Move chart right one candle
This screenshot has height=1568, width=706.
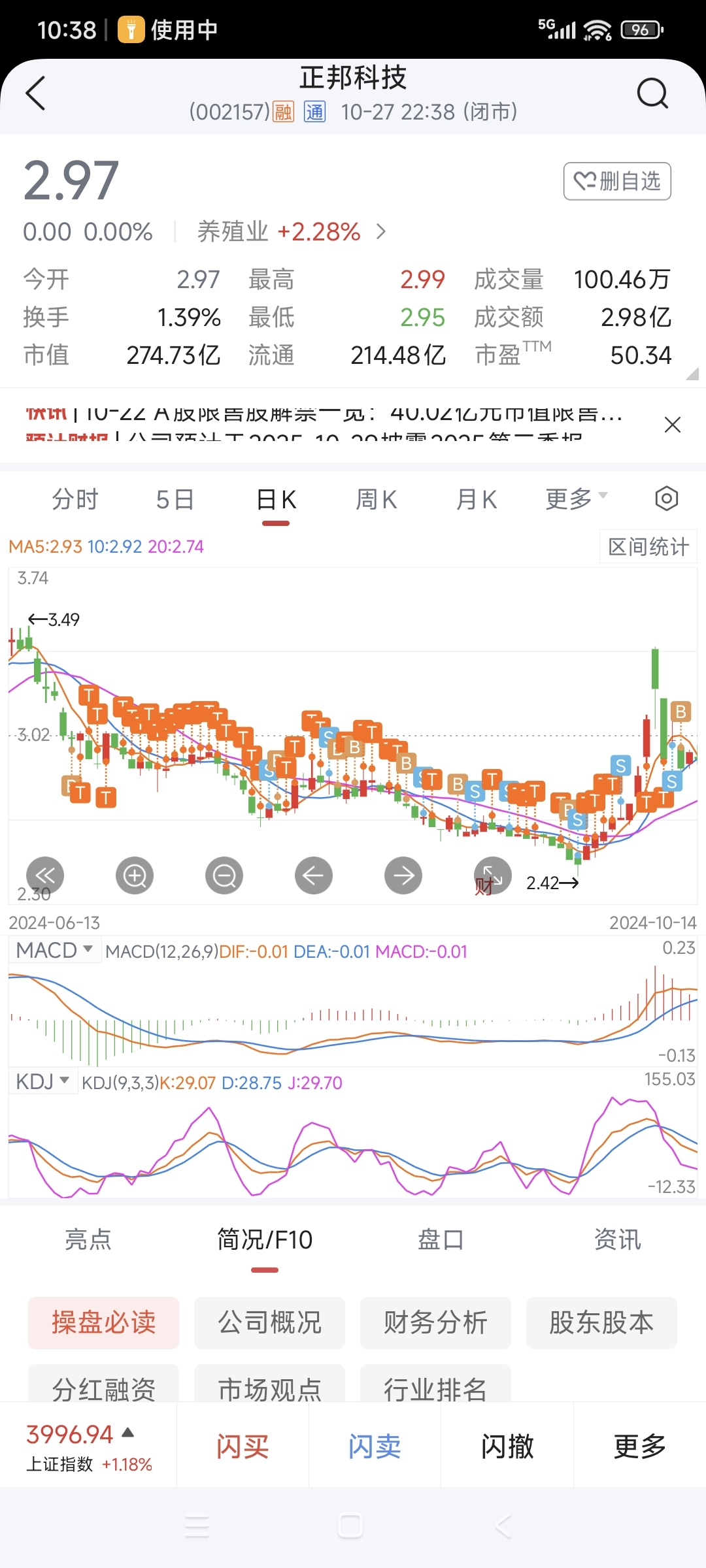pos(403,875)
